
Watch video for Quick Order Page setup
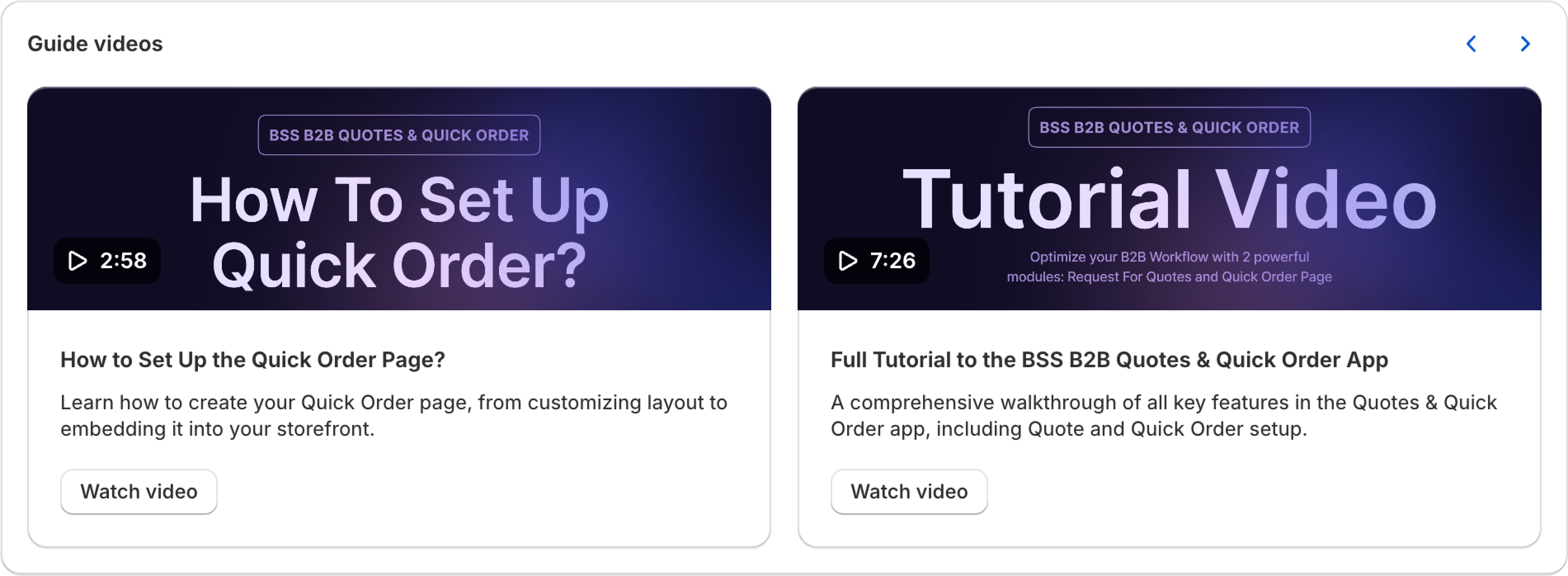139,491
